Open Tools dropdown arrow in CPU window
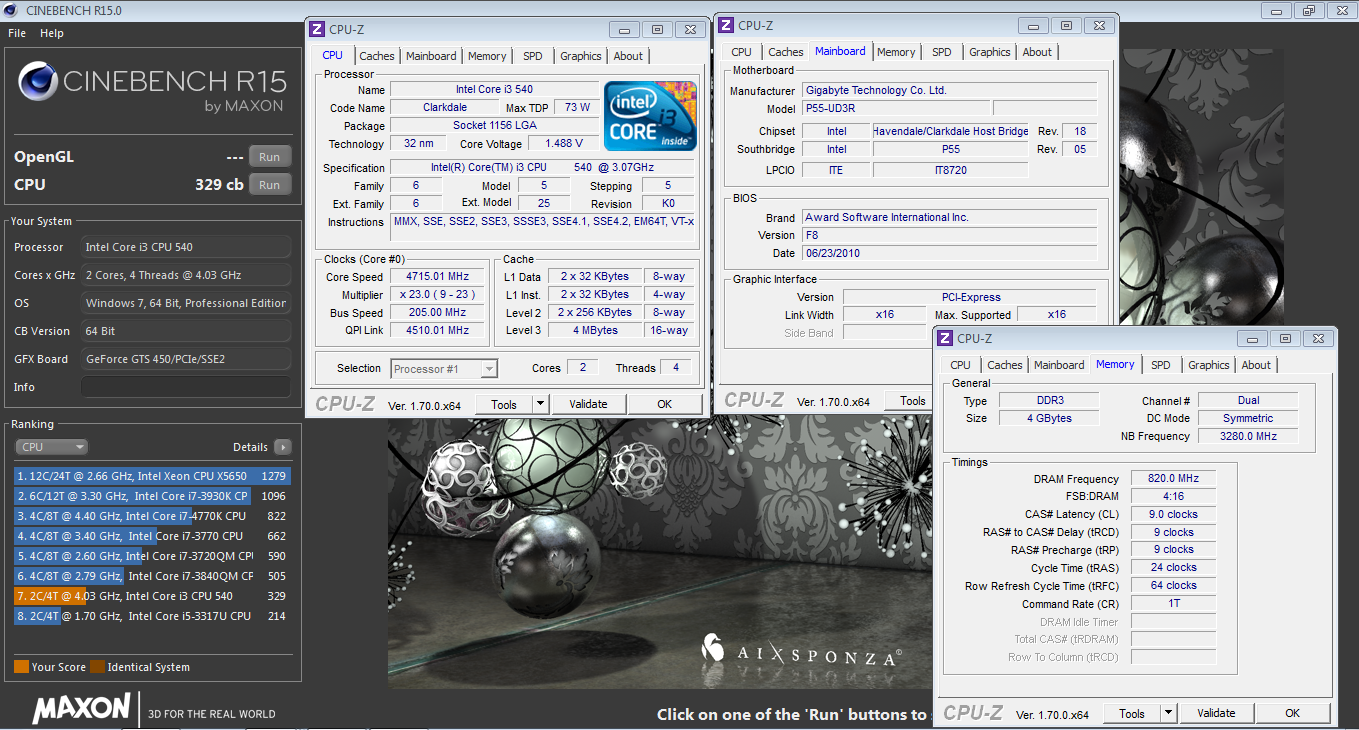The image size is (1359, 730). click(540, 404)
